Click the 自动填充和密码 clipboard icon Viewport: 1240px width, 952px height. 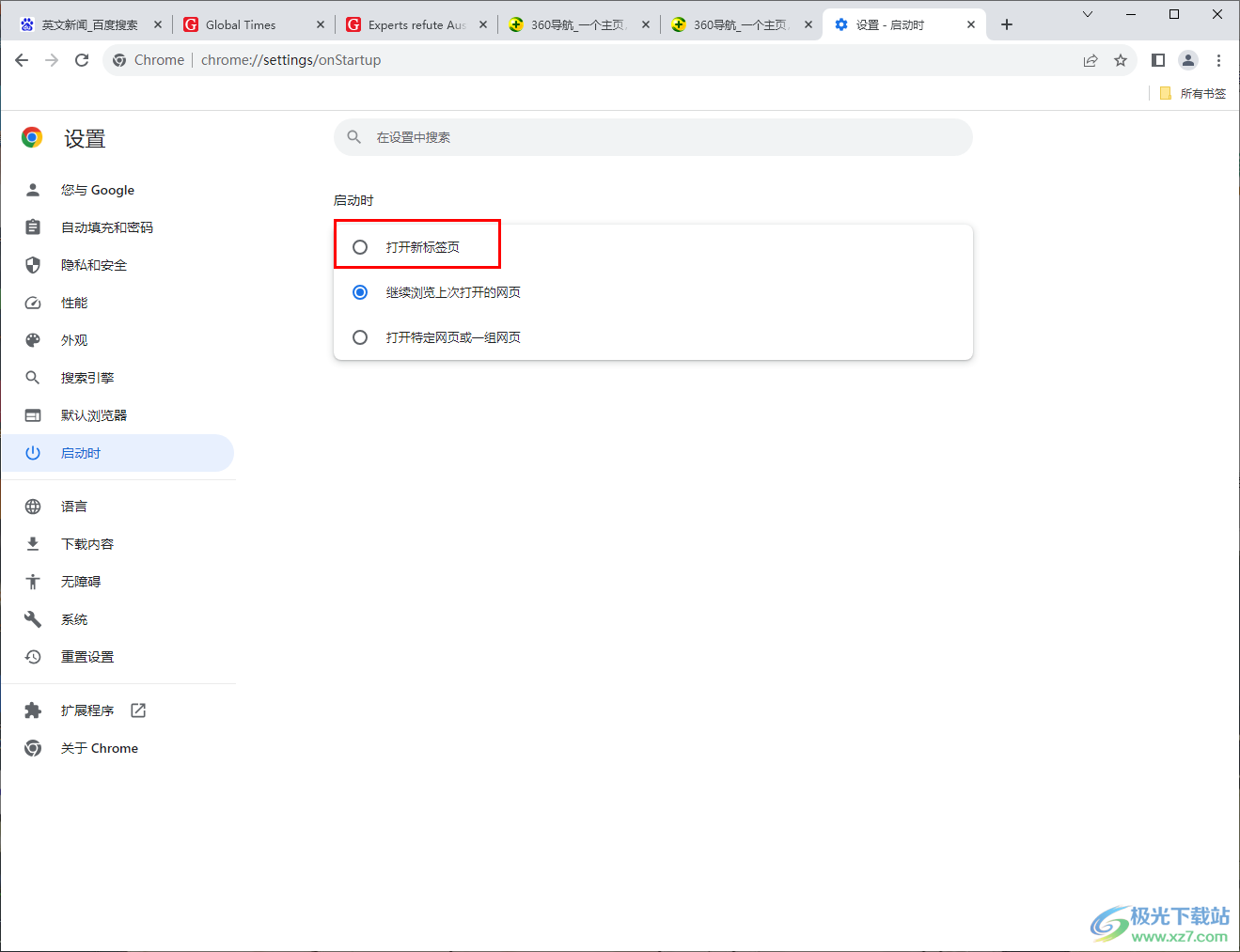point(33,227)
